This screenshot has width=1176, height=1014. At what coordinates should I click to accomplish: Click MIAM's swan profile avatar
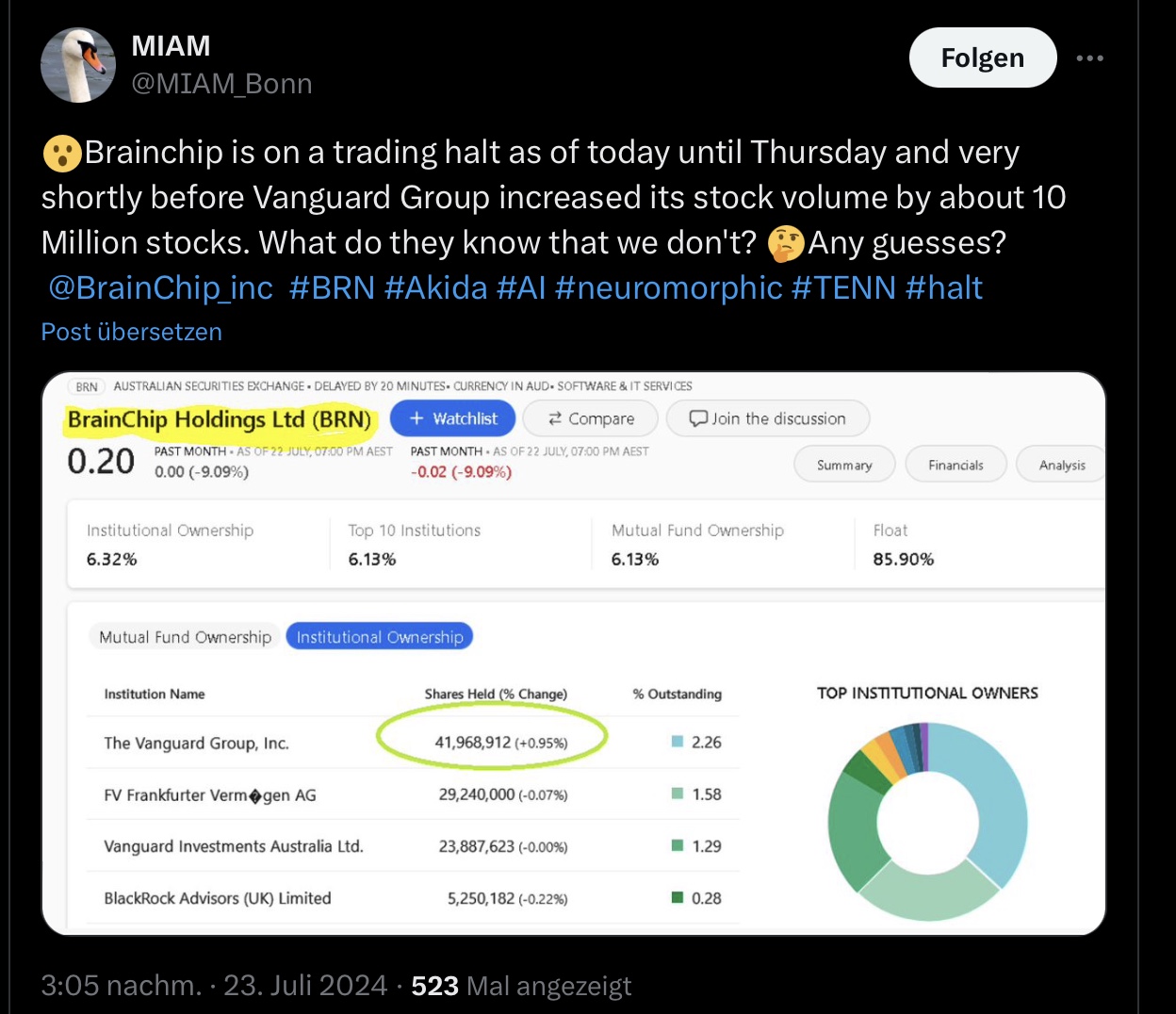click(x=78, y=64)
